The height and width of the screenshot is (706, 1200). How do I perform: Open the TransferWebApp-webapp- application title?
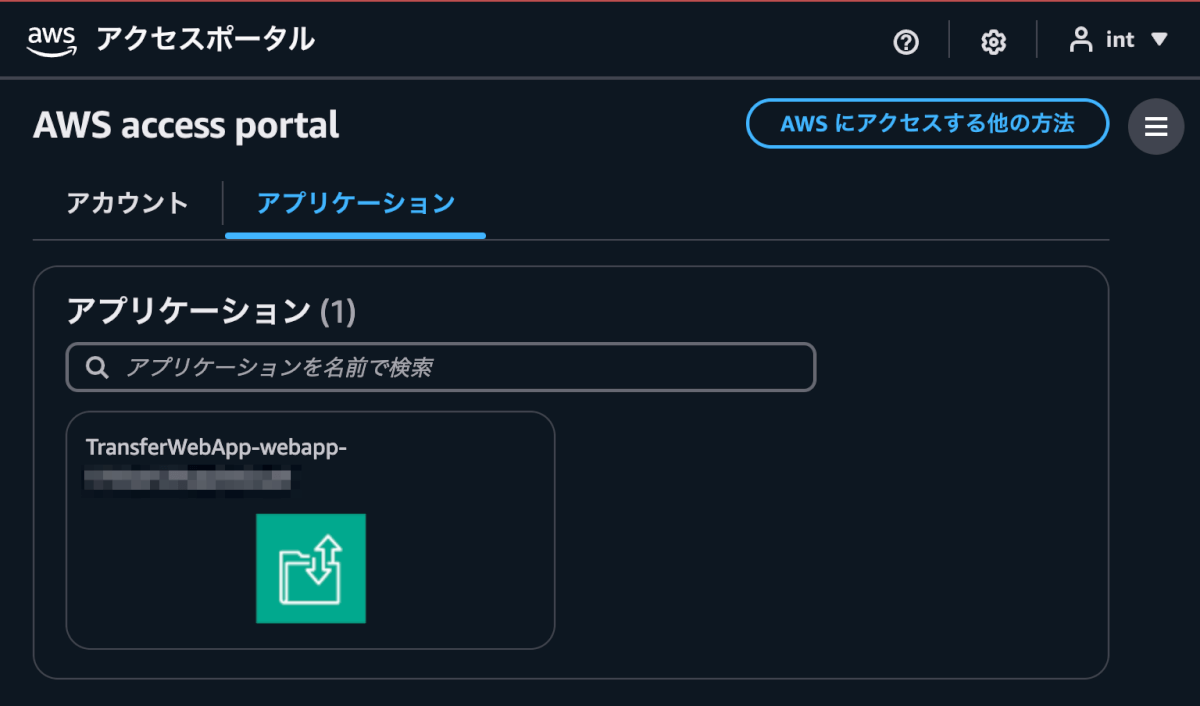(216, 447)
